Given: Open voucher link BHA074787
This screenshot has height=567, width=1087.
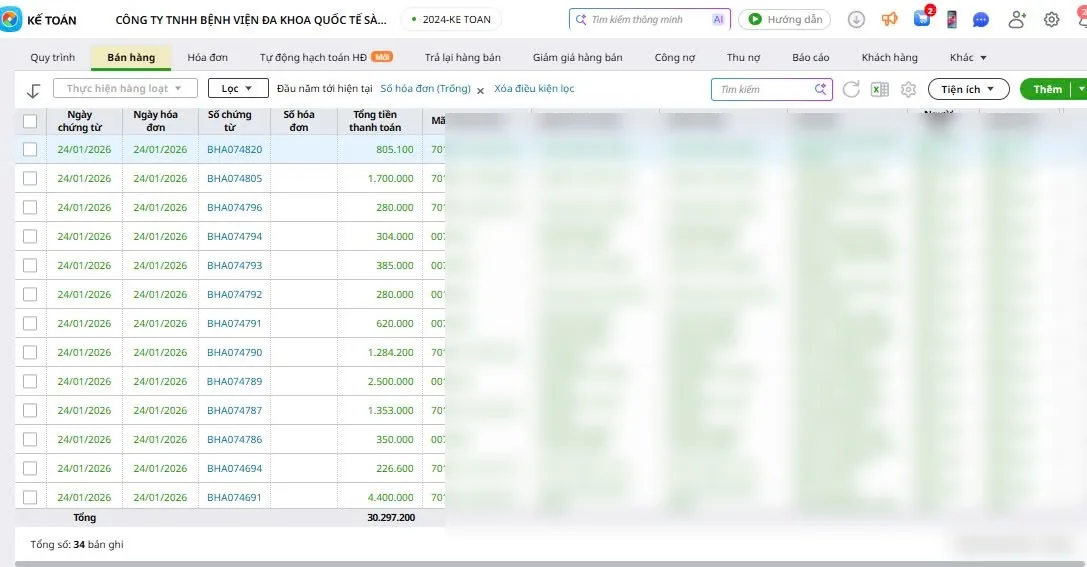Looking at the screenshot, I should tap(234, 410).
